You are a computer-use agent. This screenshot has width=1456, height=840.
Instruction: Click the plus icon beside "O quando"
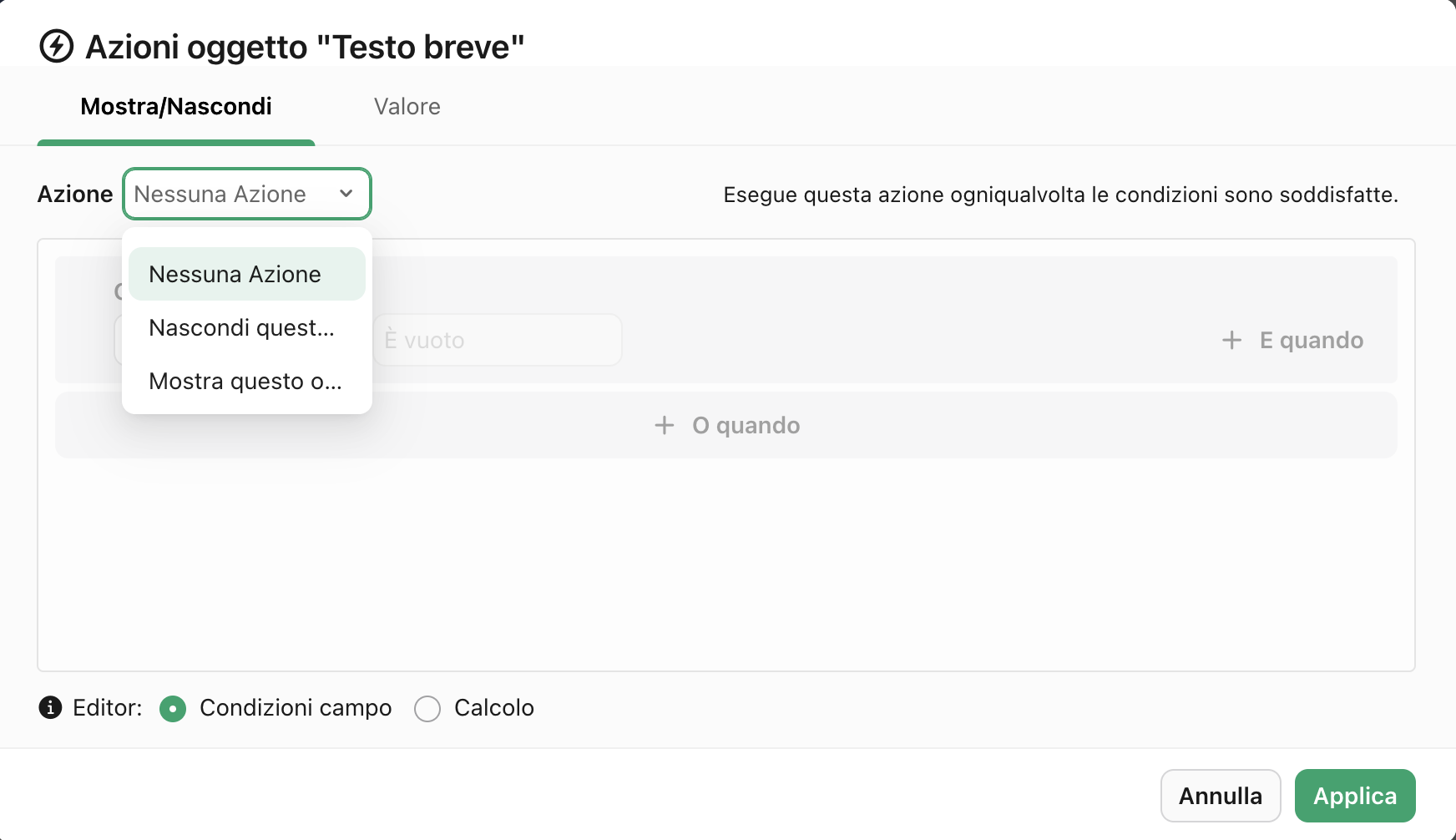[663, 425]
